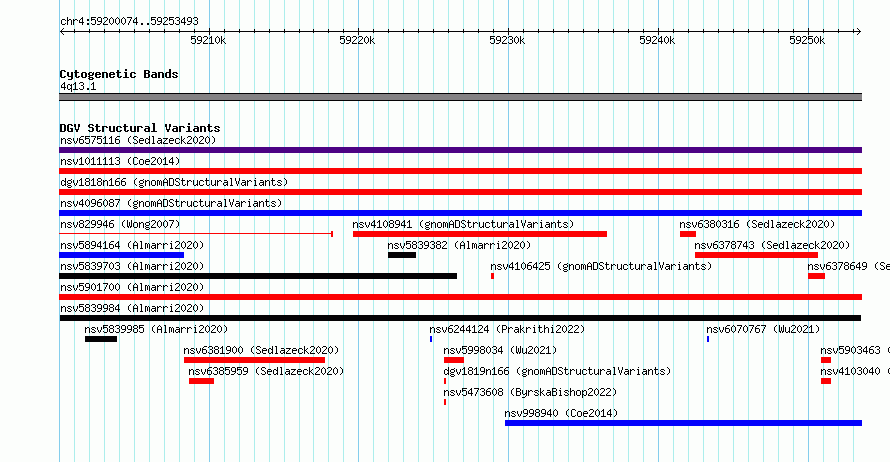Click the 59230k ruler mark
Viewport: 890px width, 462px height.
[x=507, y=40]
